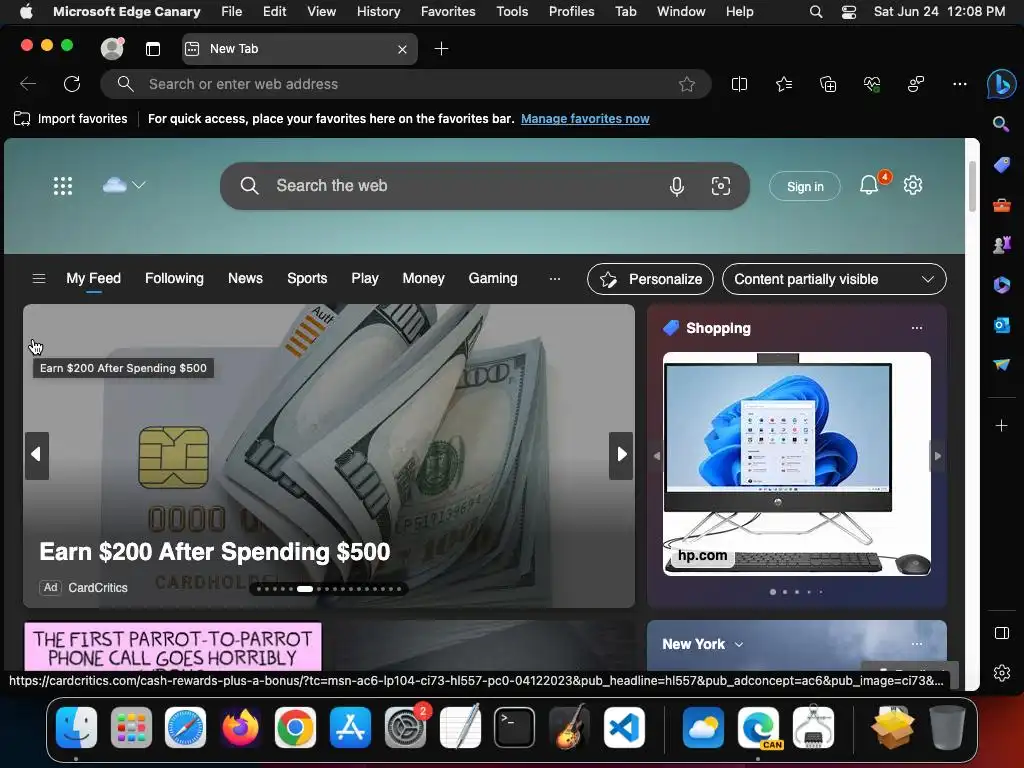1024x768 pixels.
Task: Click the page vertical scrollbar
Action: [x=972, y=185]
